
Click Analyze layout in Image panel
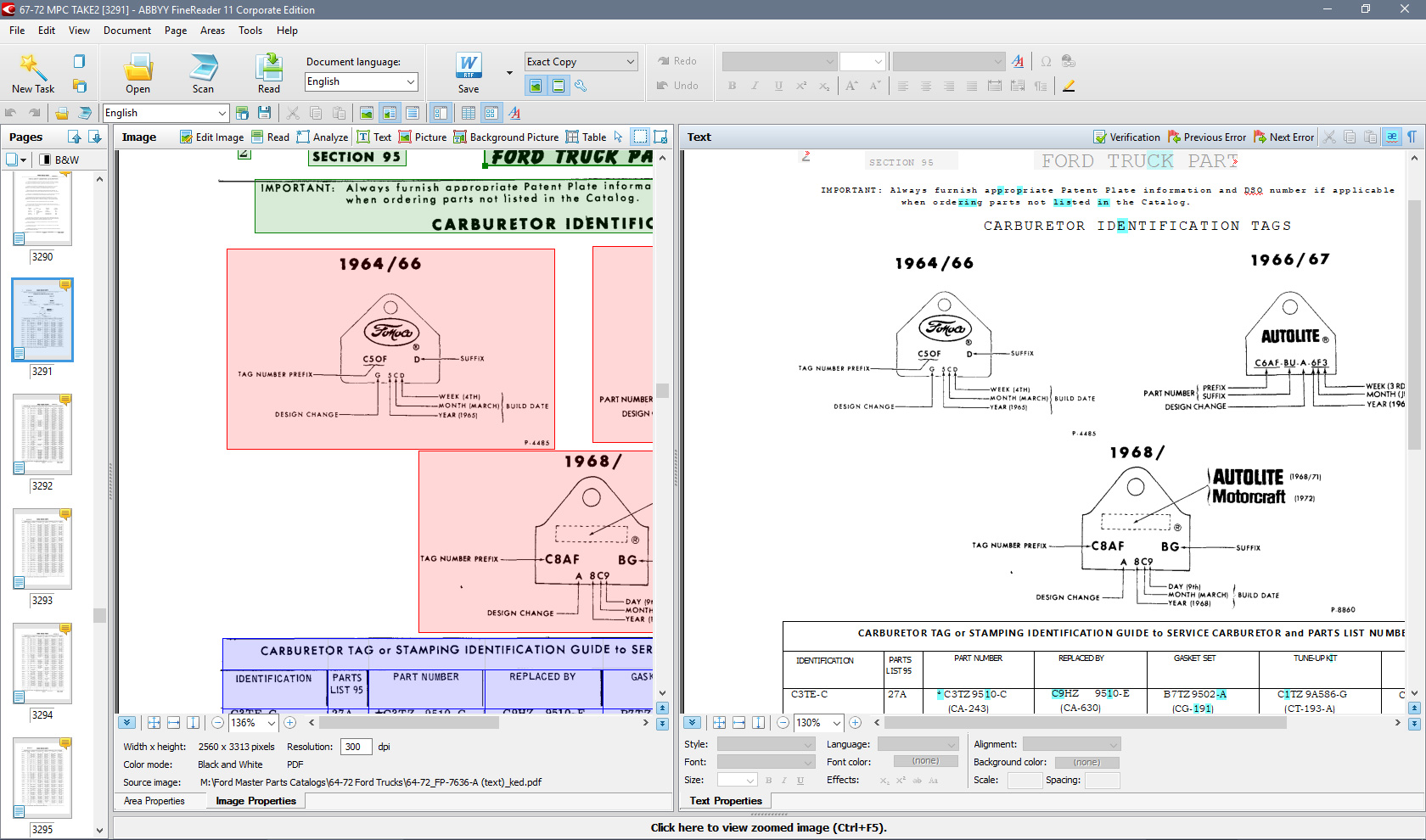coord(322,137)
